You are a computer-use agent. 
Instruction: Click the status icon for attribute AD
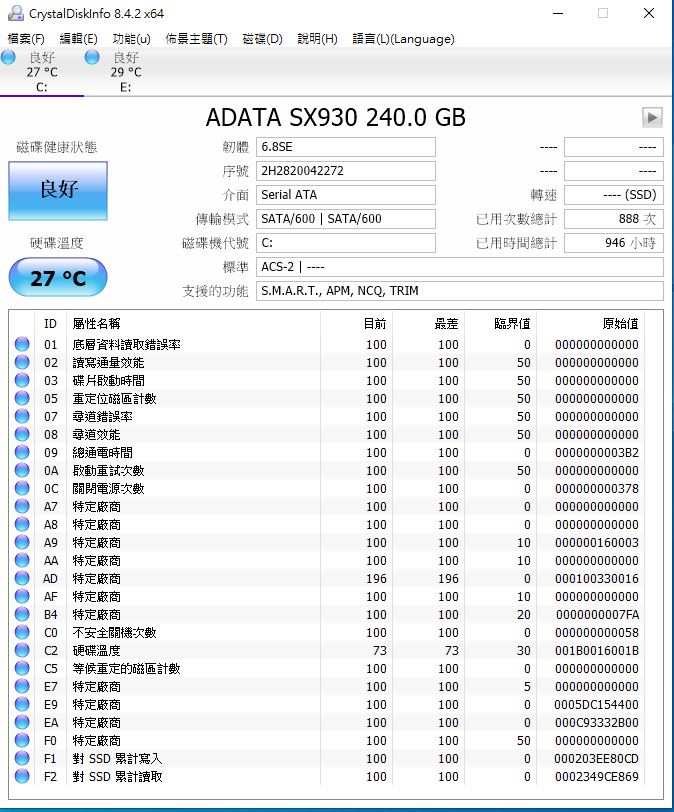(22, 578)
